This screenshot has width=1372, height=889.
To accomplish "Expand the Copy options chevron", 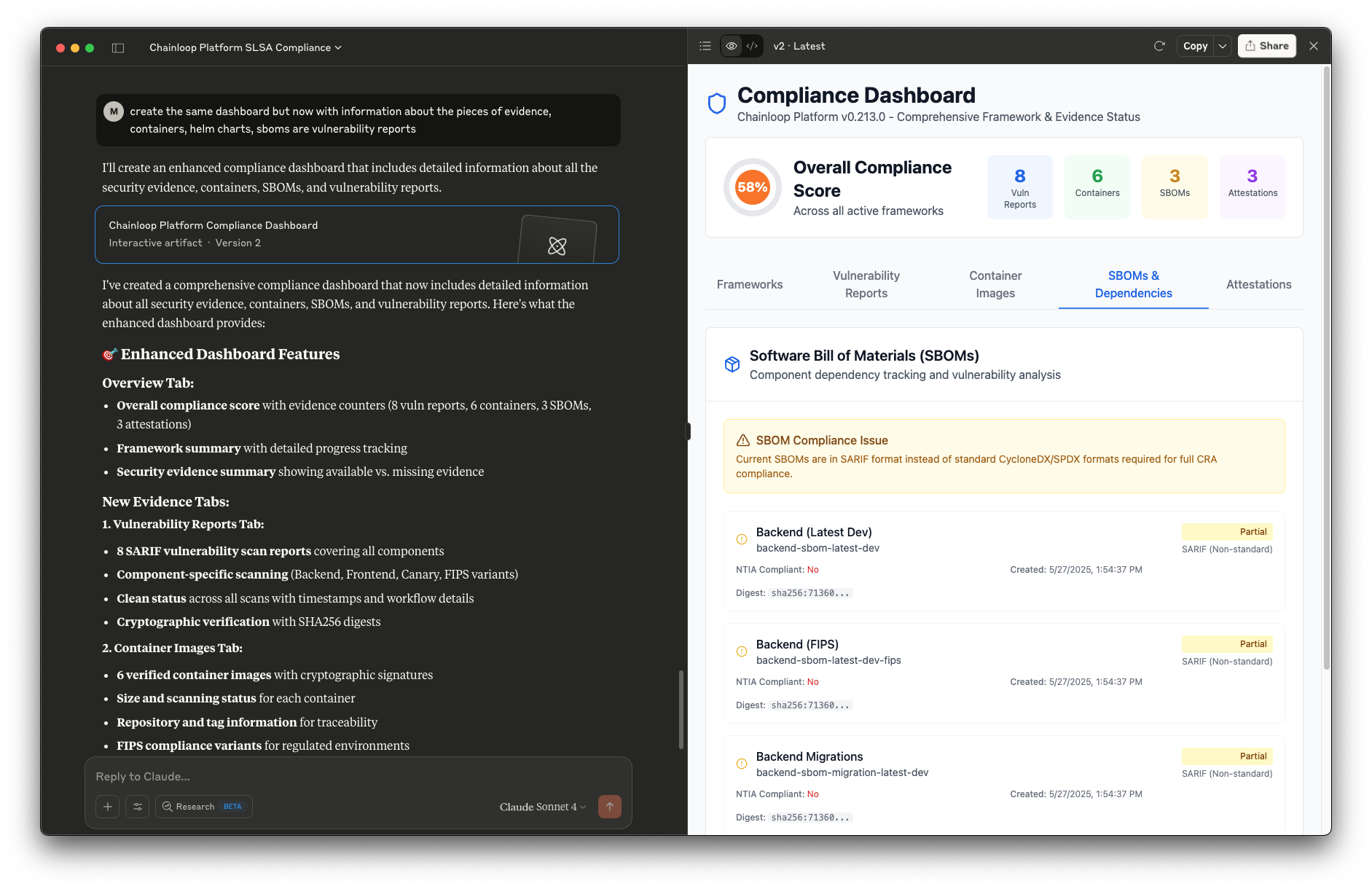I will 1223,46.
